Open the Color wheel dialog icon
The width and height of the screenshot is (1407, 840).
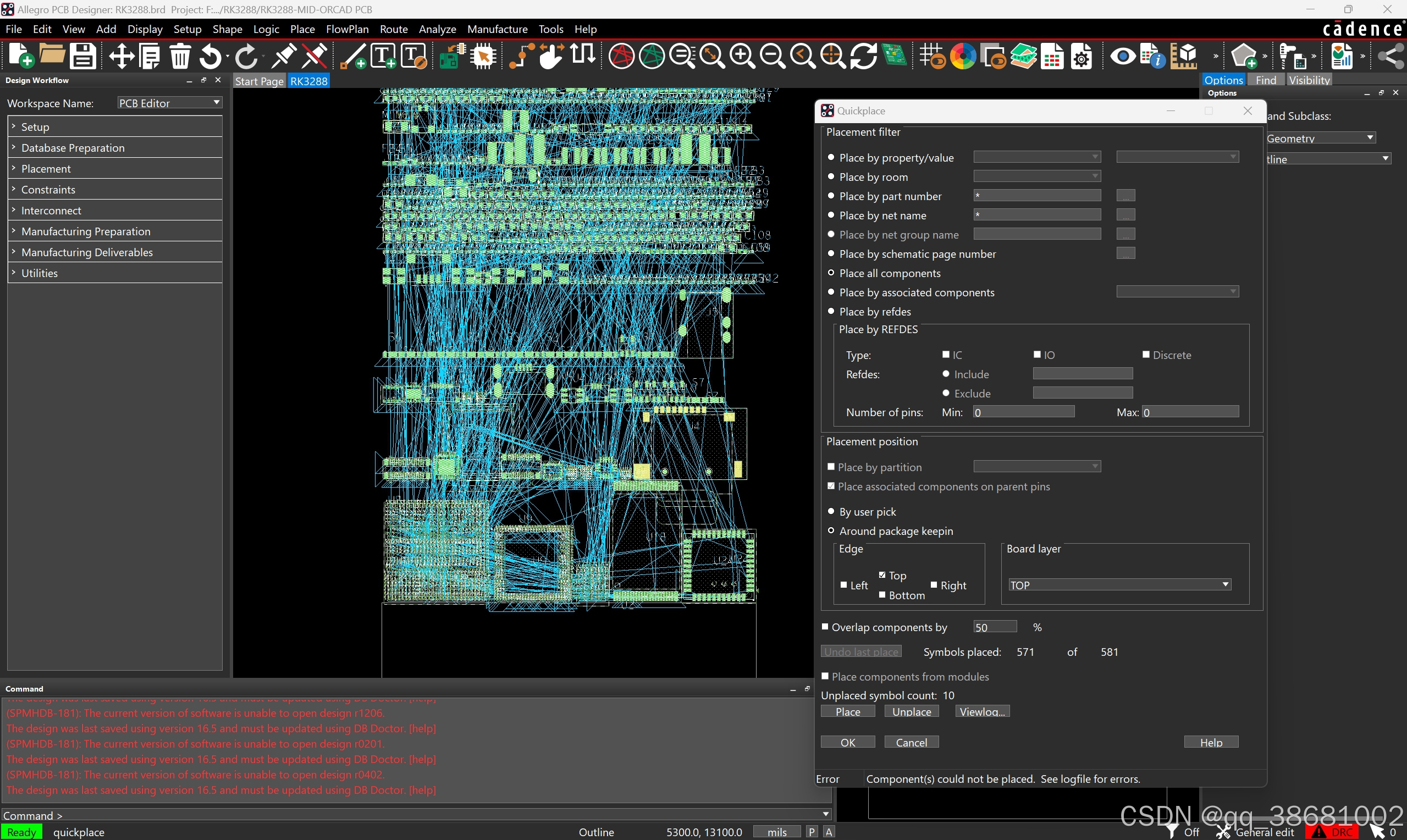click(963, 57)
